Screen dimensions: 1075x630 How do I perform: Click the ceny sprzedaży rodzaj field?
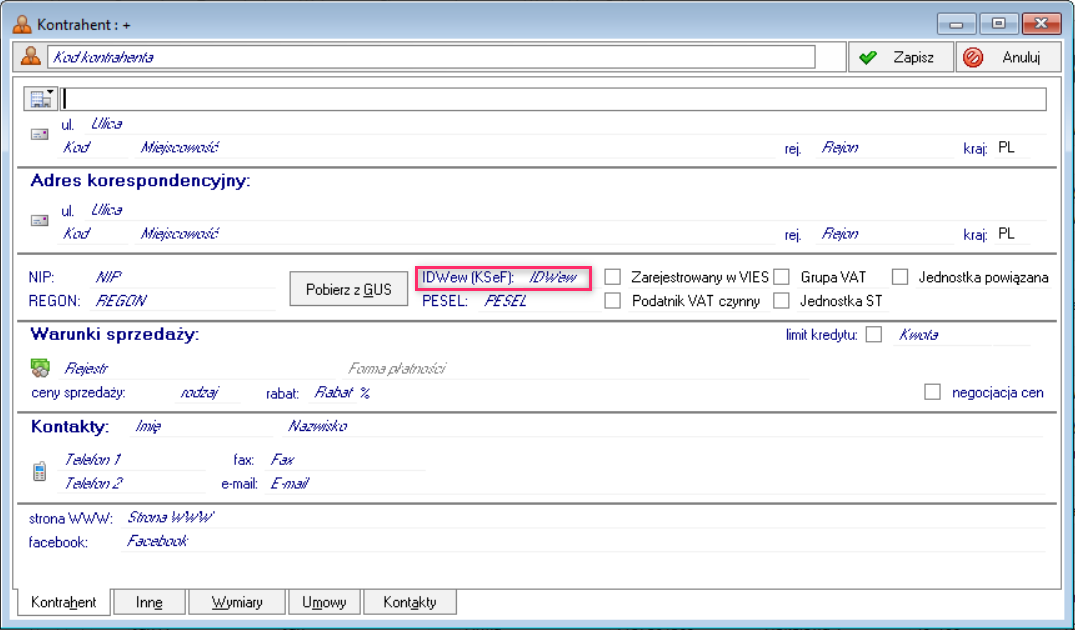click(208, 392)
